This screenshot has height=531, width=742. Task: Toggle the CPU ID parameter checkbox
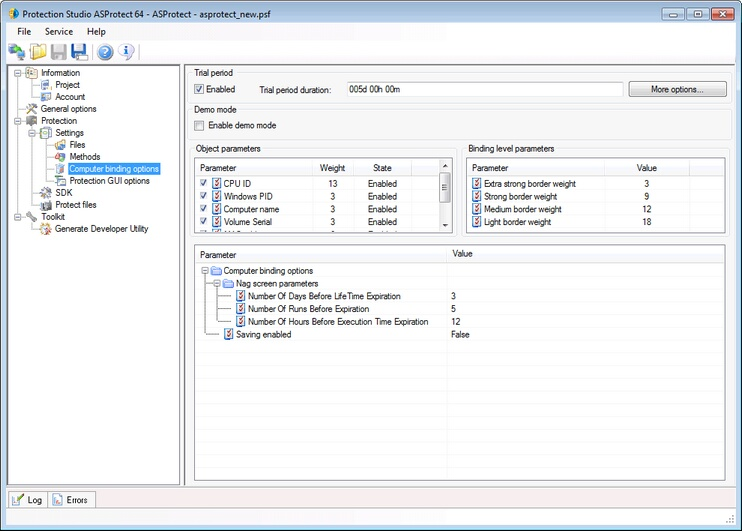click(204, 184)
